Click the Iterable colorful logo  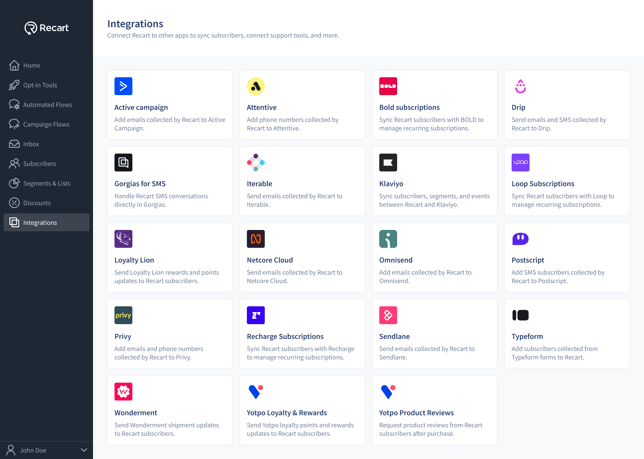[x=255, y=163]
